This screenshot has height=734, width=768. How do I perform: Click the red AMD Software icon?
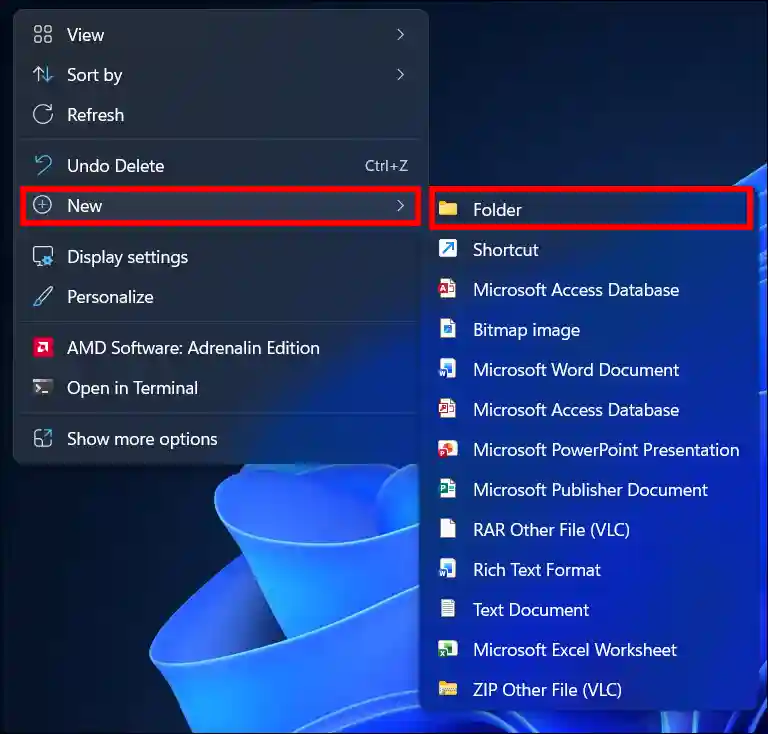pos(43,348)
